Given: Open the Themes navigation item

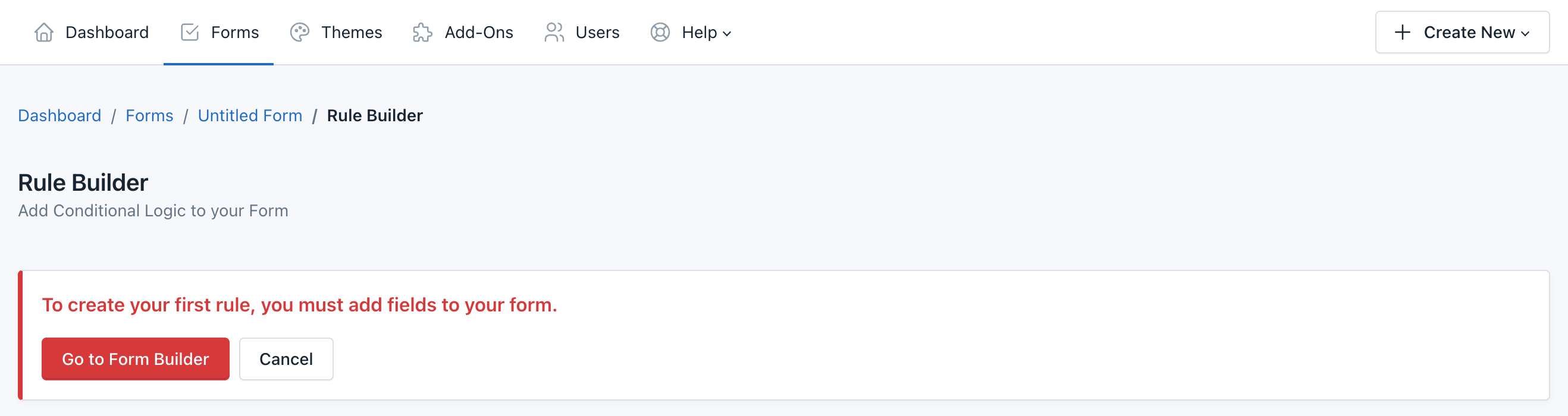Looking at the screenshot, I should pos(351,32).
